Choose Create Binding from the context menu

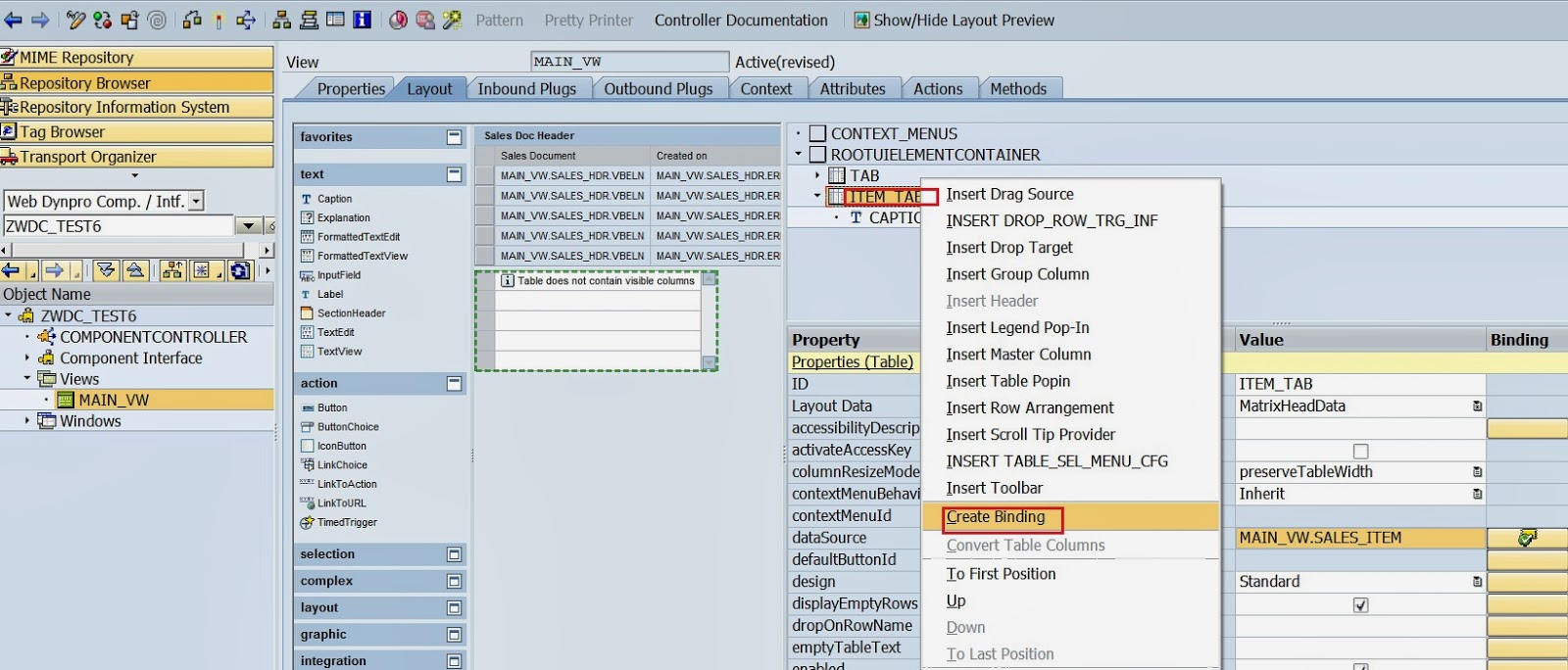pos(996,517)
